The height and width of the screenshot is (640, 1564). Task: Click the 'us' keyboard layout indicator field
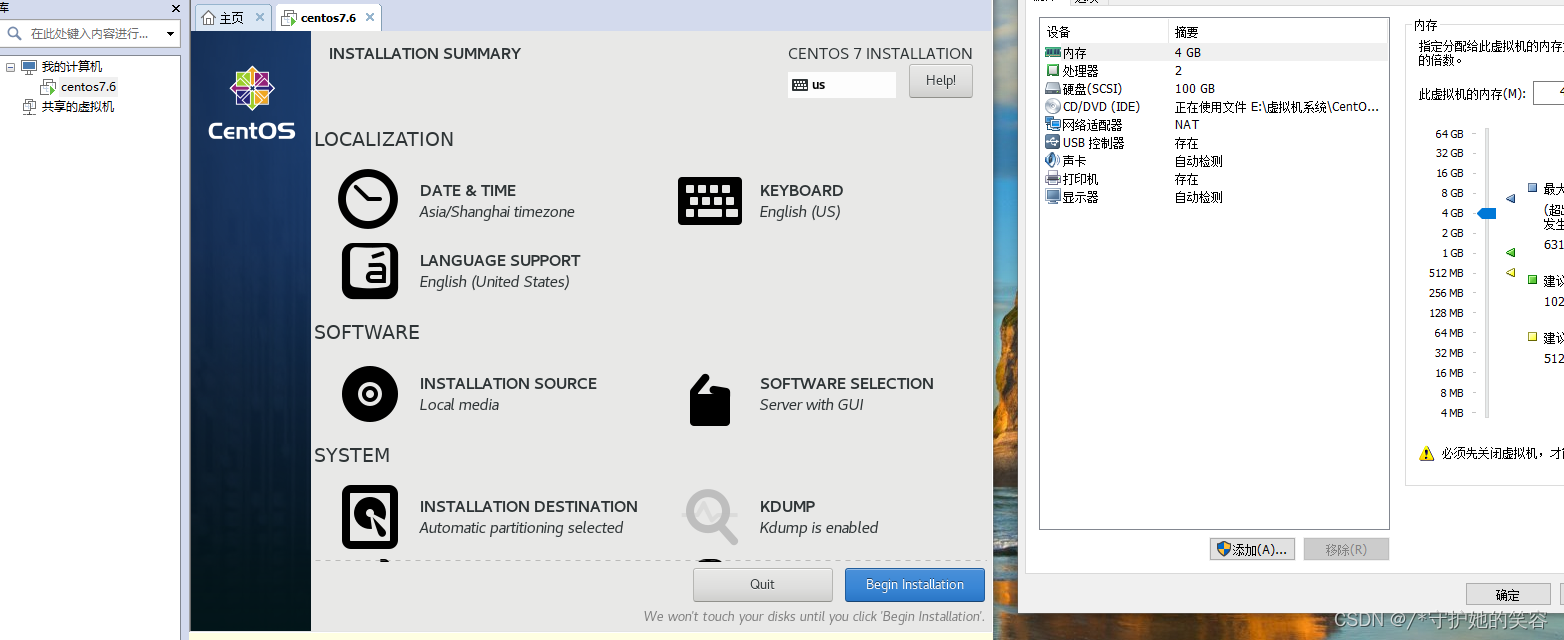842,85
